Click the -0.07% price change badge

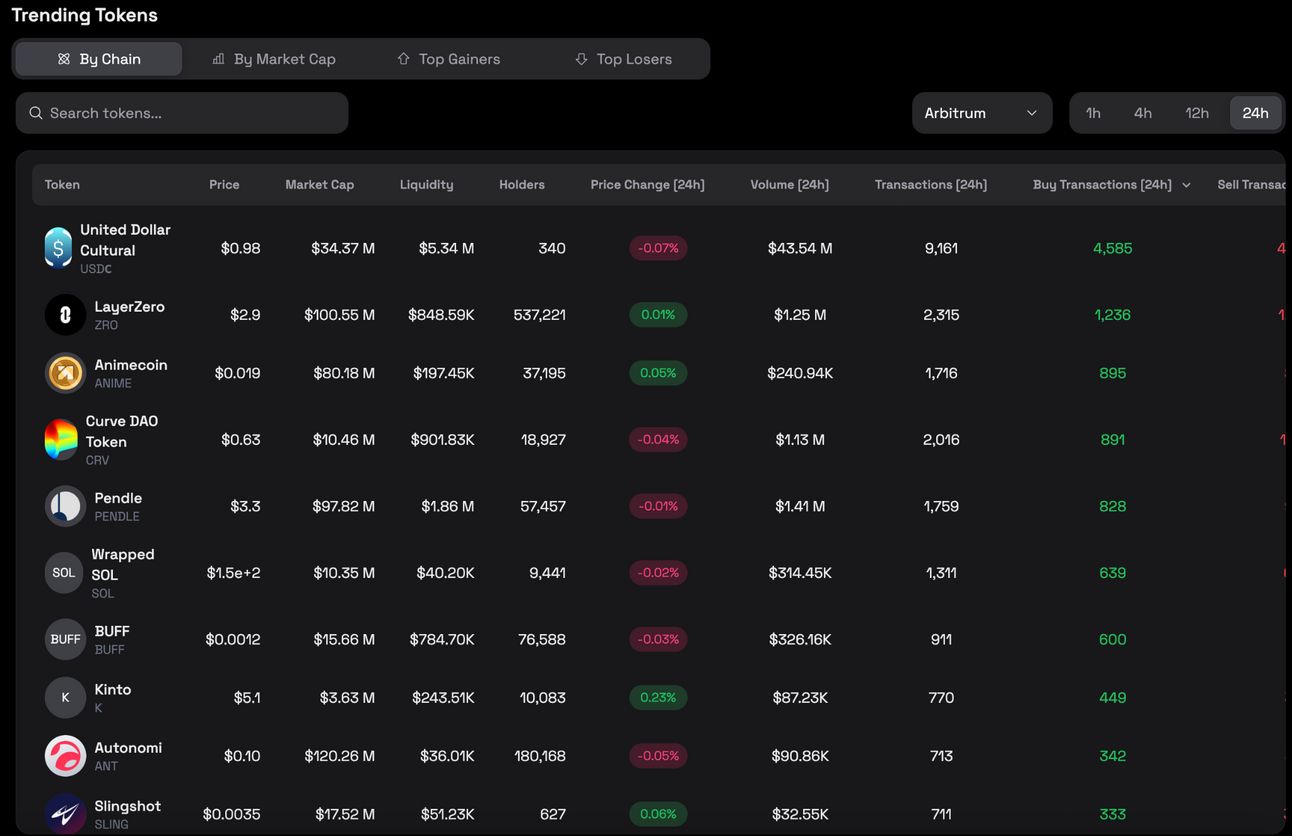658,248
